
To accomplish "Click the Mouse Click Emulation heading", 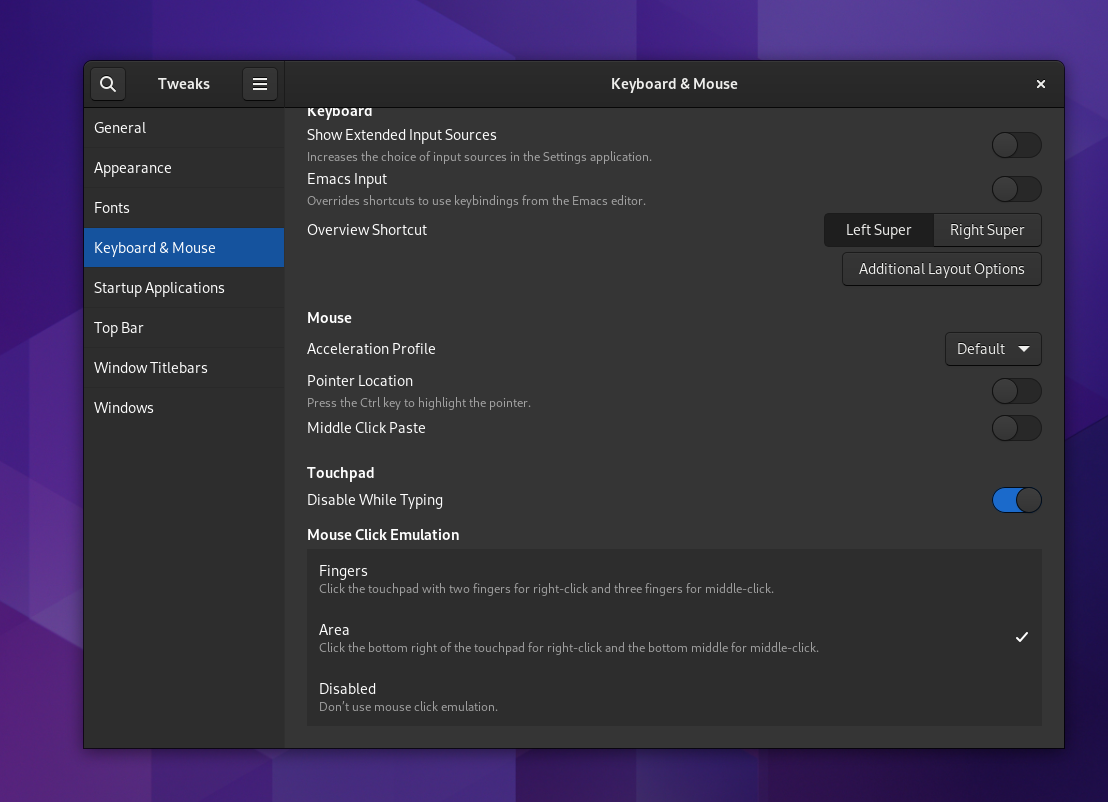I will tap(383, 535).
